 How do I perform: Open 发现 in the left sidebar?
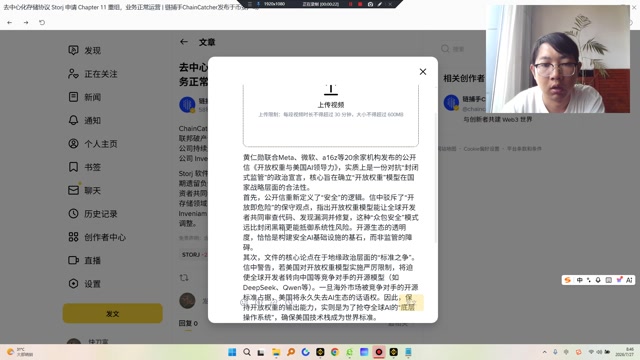click(84, 50)
